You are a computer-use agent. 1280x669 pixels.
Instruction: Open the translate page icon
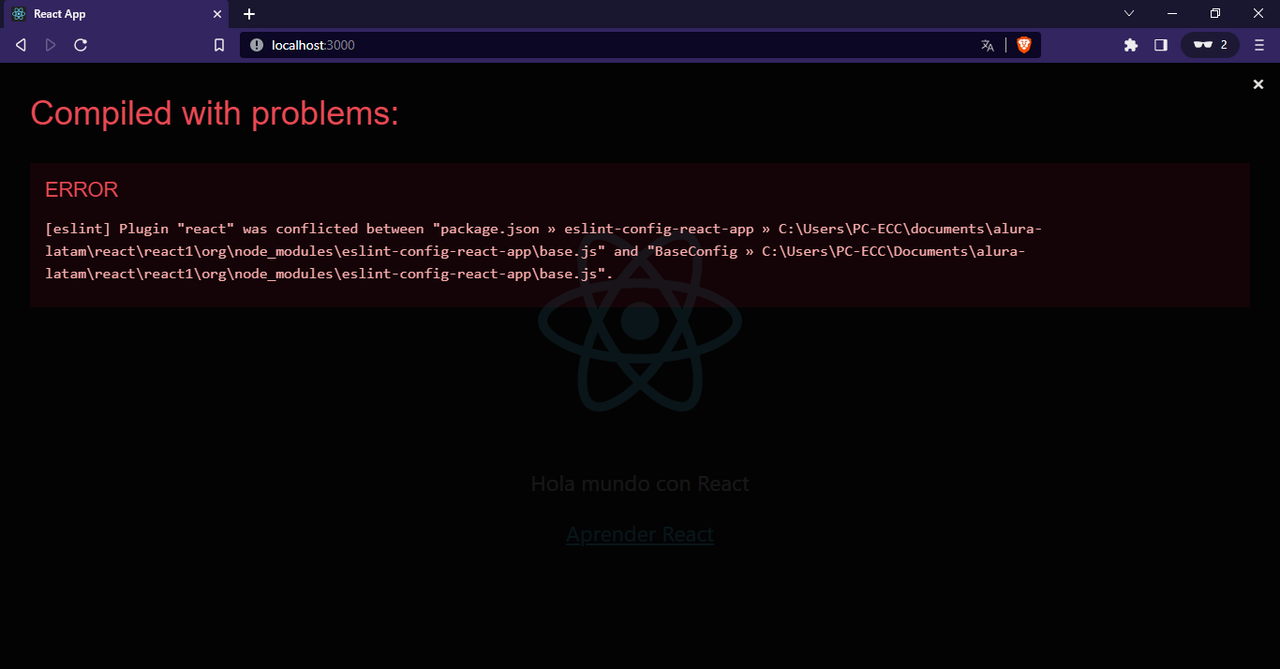point(988,45)
